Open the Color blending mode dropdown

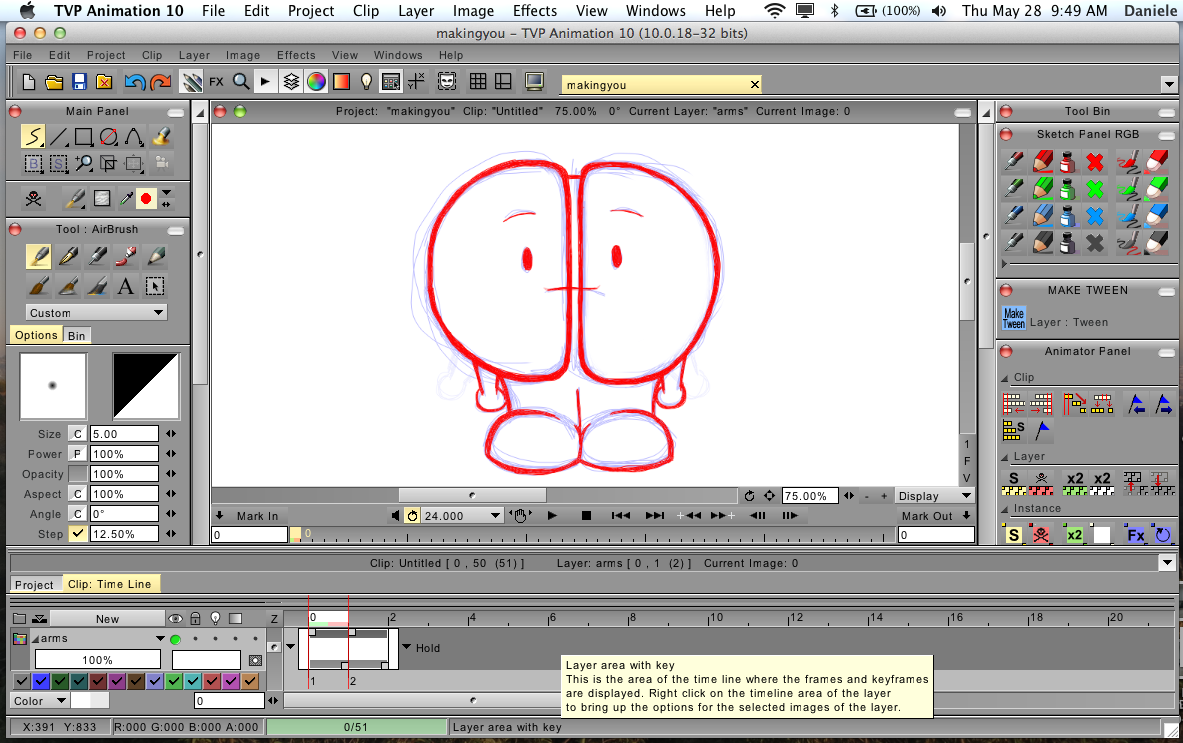pyautogui.click(x=39, y=701)
